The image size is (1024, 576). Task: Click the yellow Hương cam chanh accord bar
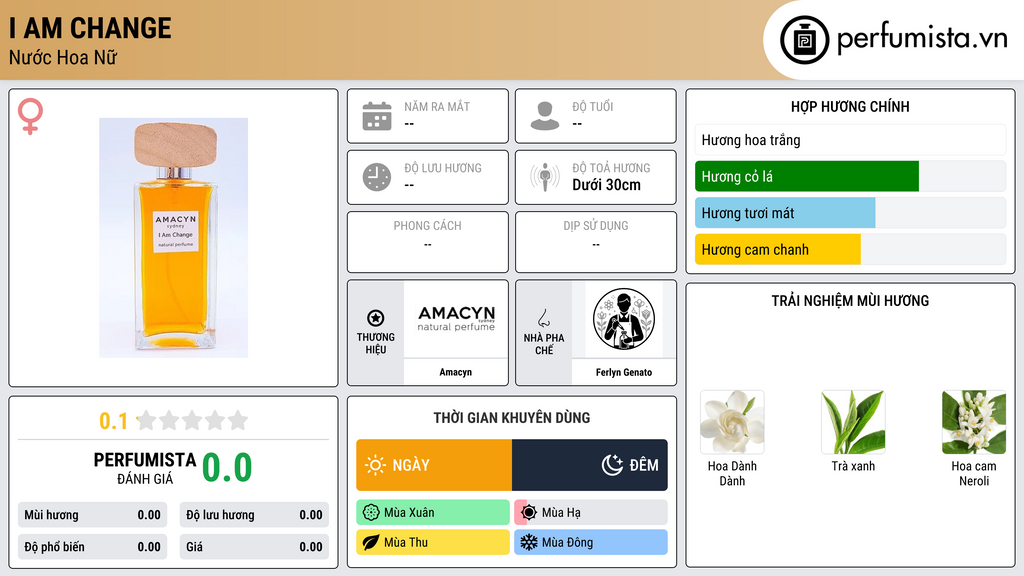point(850,249)
